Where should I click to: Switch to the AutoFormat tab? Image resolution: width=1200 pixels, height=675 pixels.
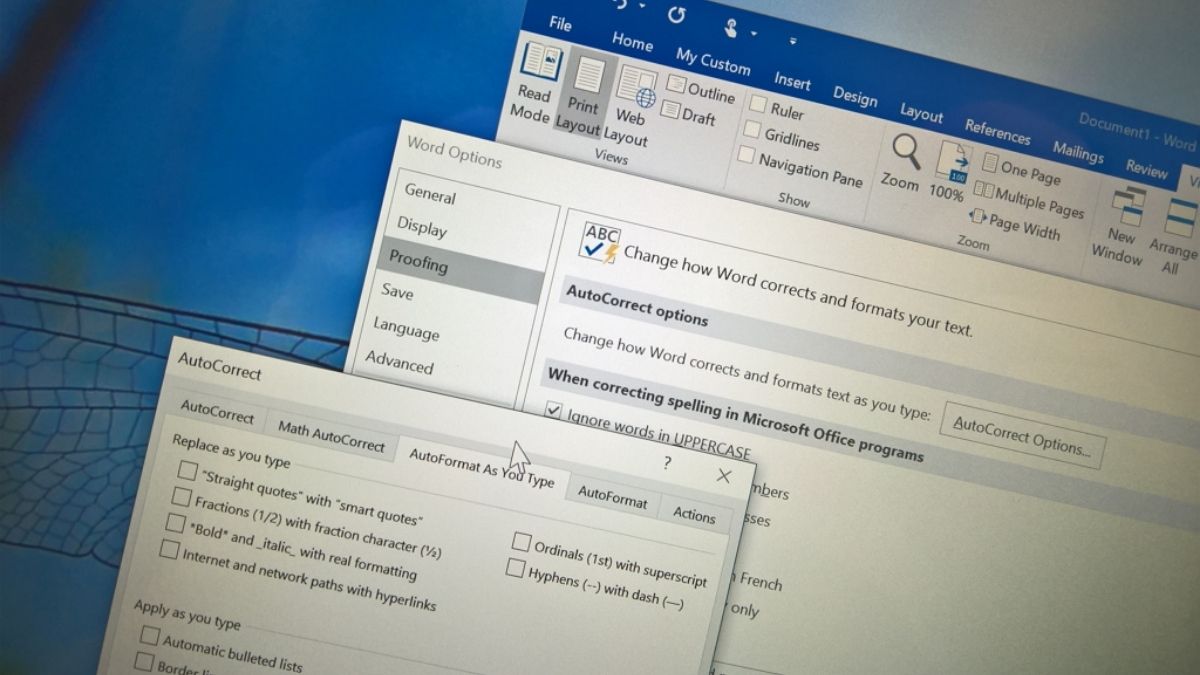[x=612, y=498]
